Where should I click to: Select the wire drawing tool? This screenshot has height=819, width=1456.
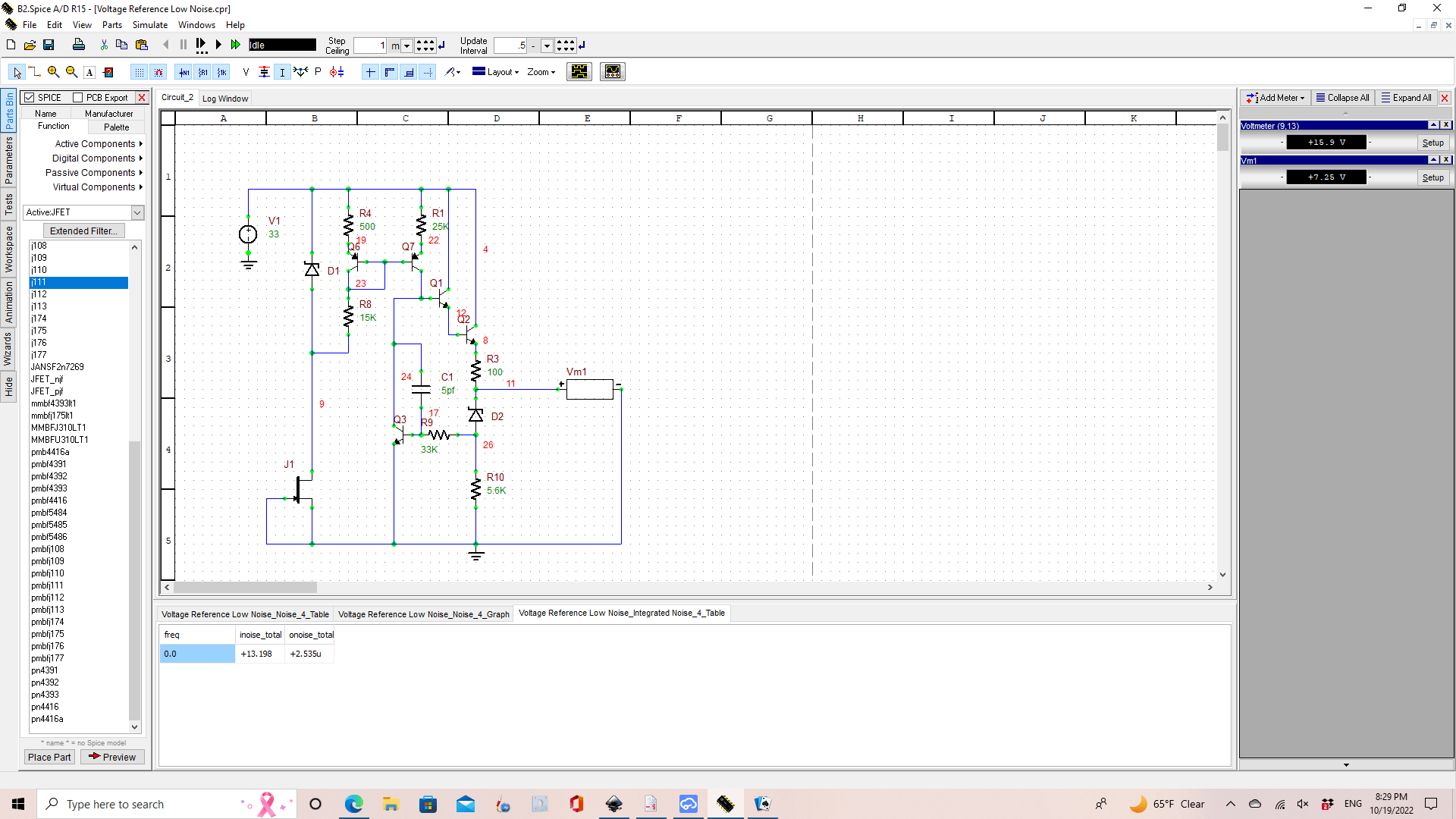35,72
